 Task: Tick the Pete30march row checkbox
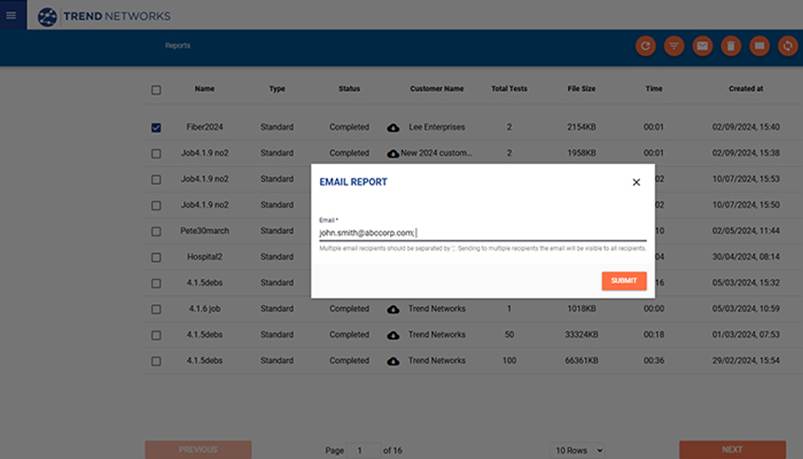[x=156, y=231]
